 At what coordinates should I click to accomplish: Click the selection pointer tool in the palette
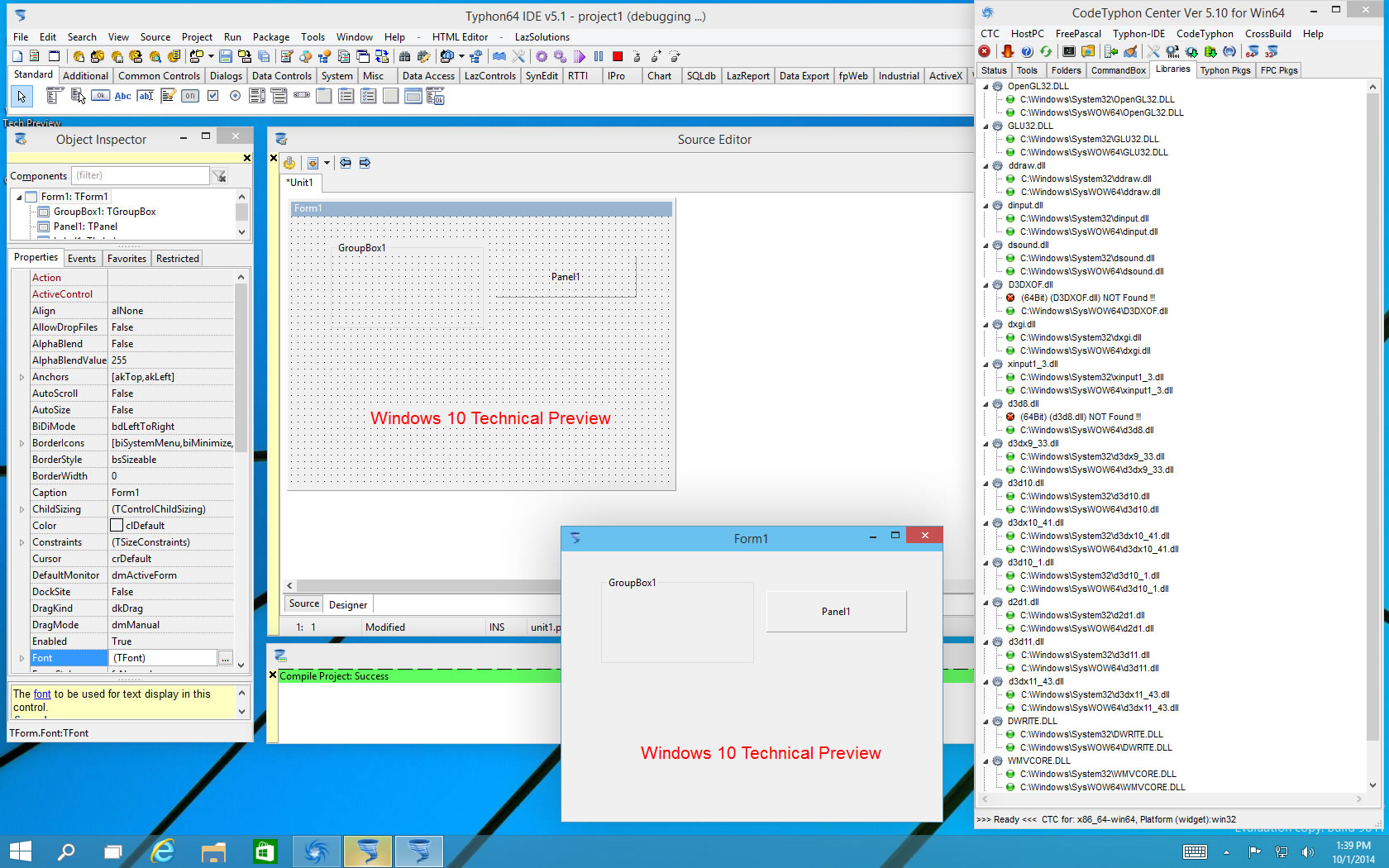[21, 97]
